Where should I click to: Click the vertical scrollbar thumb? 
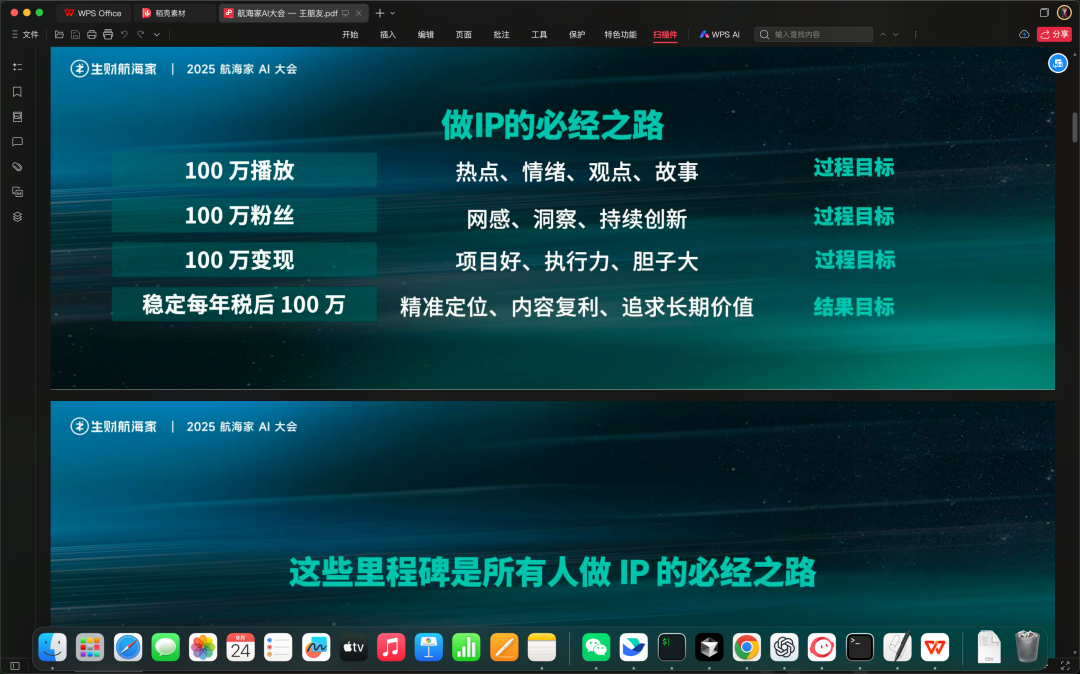click(x=1074, y=127)
